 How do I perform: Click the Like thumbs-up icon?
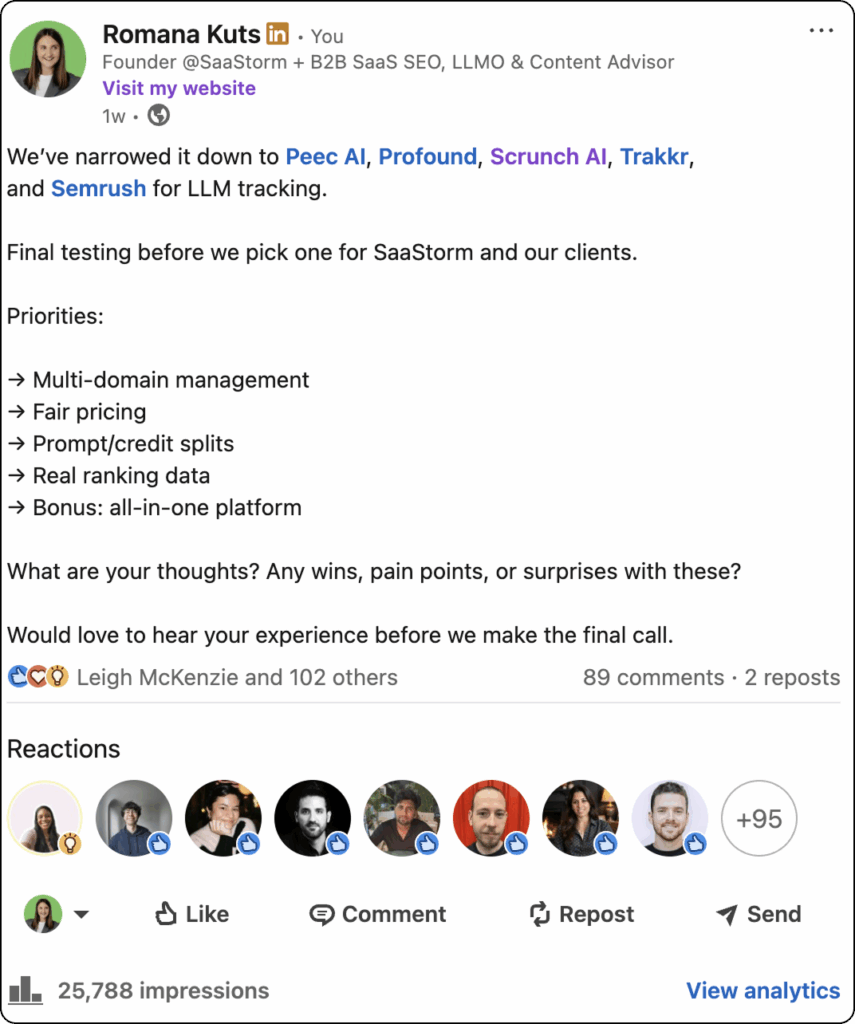[x=166, y=914]
